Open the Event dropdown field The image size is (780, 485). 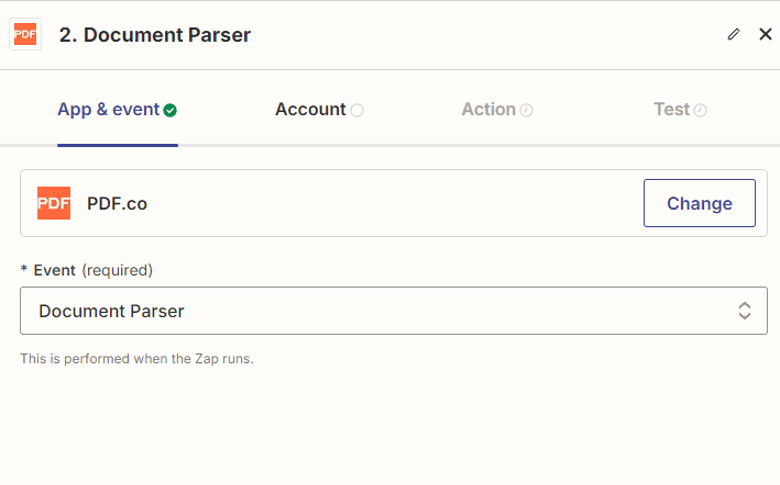pyautogui.click(x=390, y=311)
